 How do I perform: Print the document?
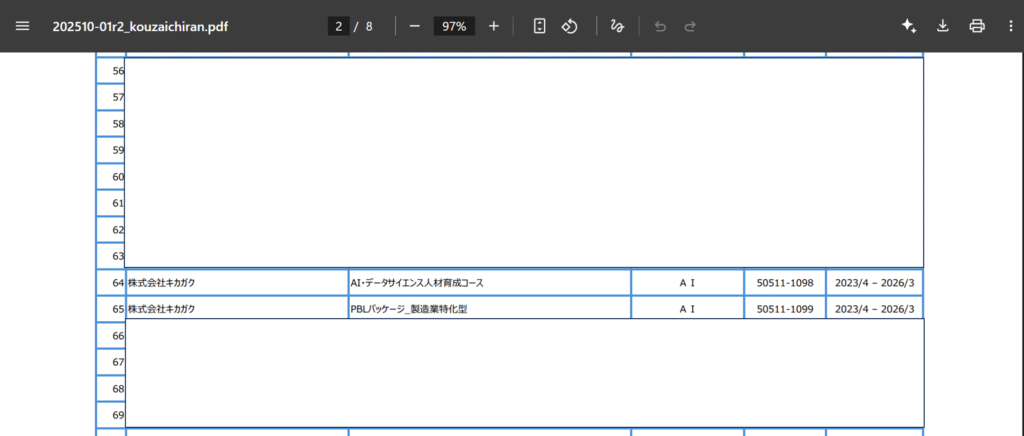(x=977, y=26)
